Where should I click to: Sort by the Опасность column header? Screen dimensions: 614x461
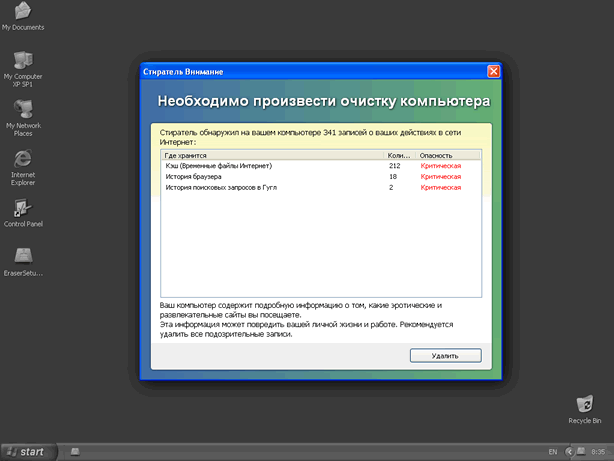point(447,156)
